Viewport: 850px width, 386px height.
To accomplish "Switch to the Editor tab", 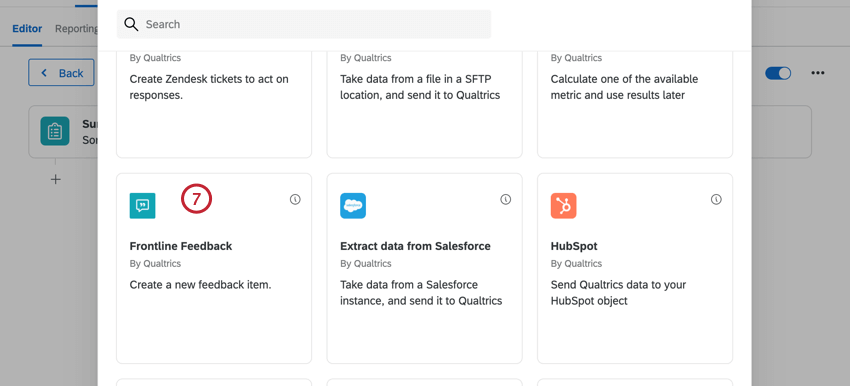I will (x=27, y=29).
